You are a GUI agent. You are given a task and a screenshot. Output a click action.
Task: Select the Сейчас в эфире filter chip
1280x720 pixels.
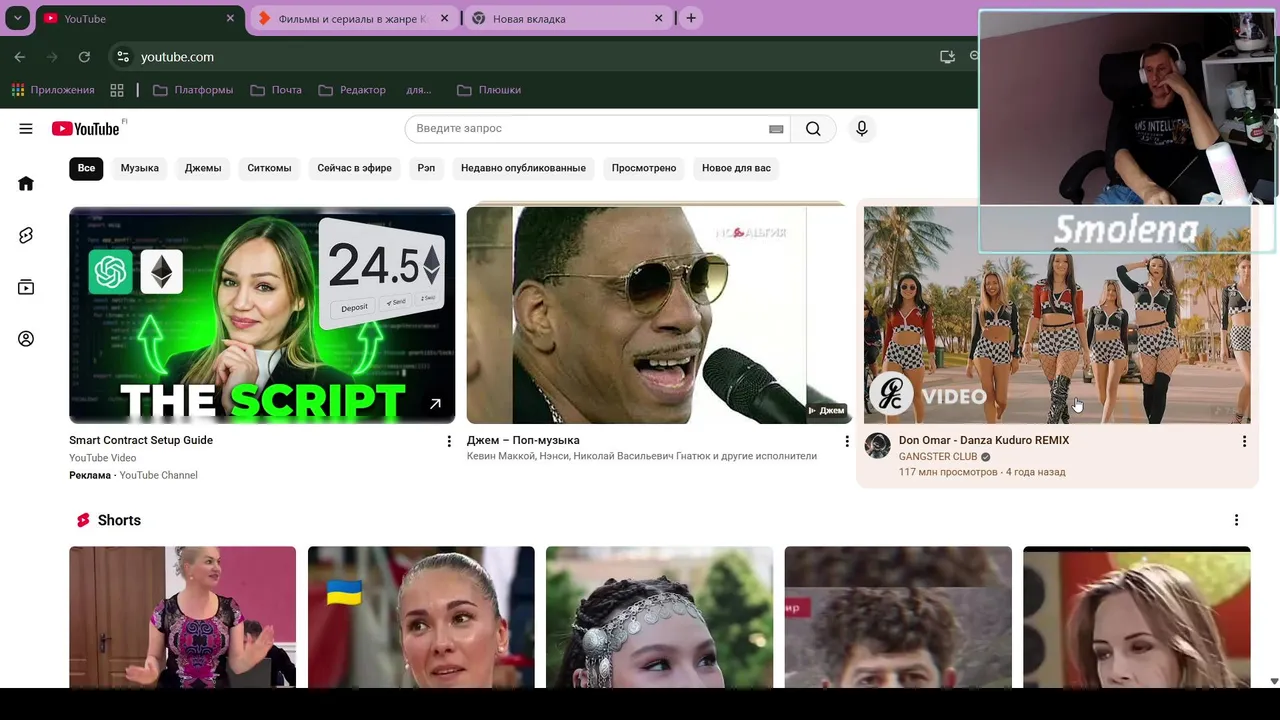(354, 168)
